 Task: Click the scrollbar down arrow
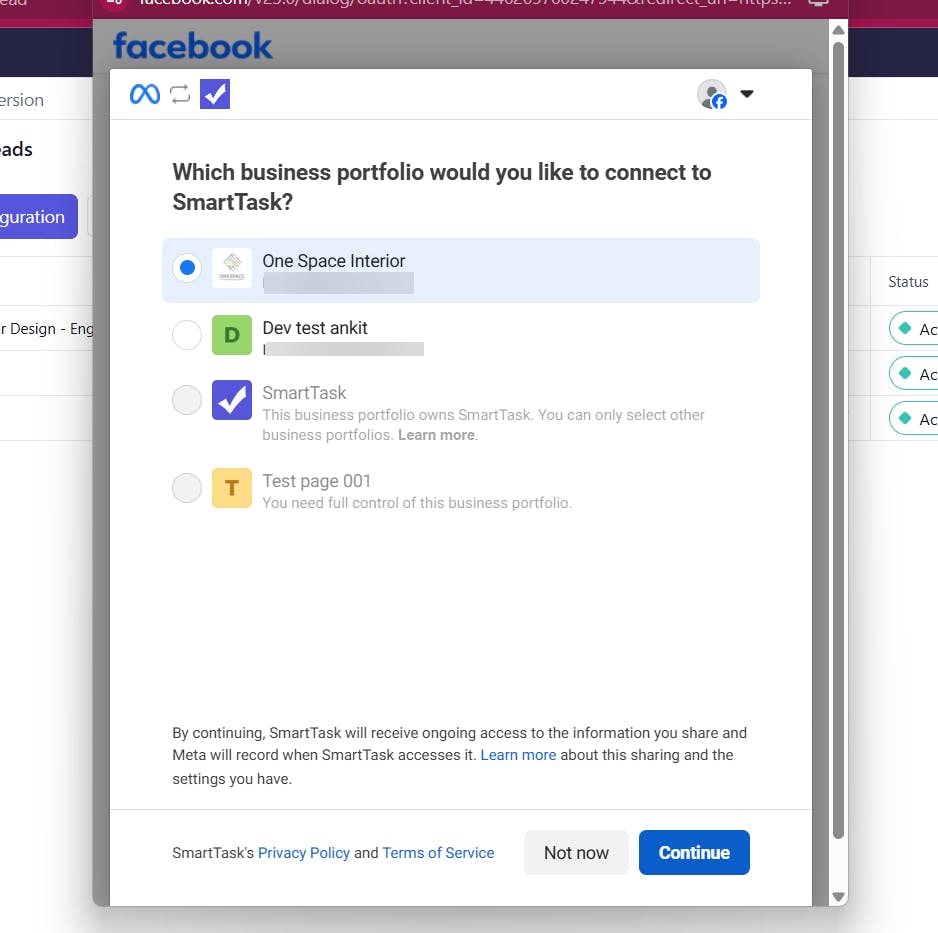[838, 897]
